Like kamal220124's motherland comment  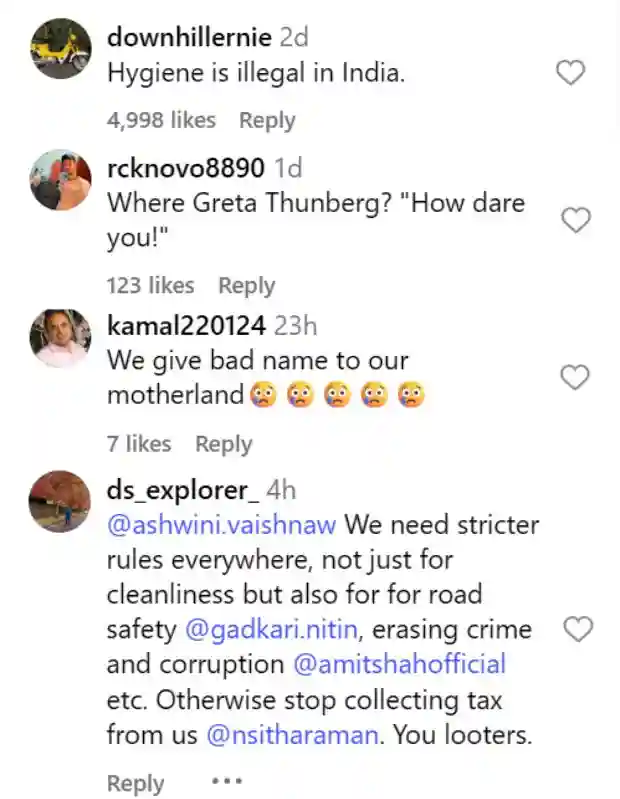coord(574,377)
